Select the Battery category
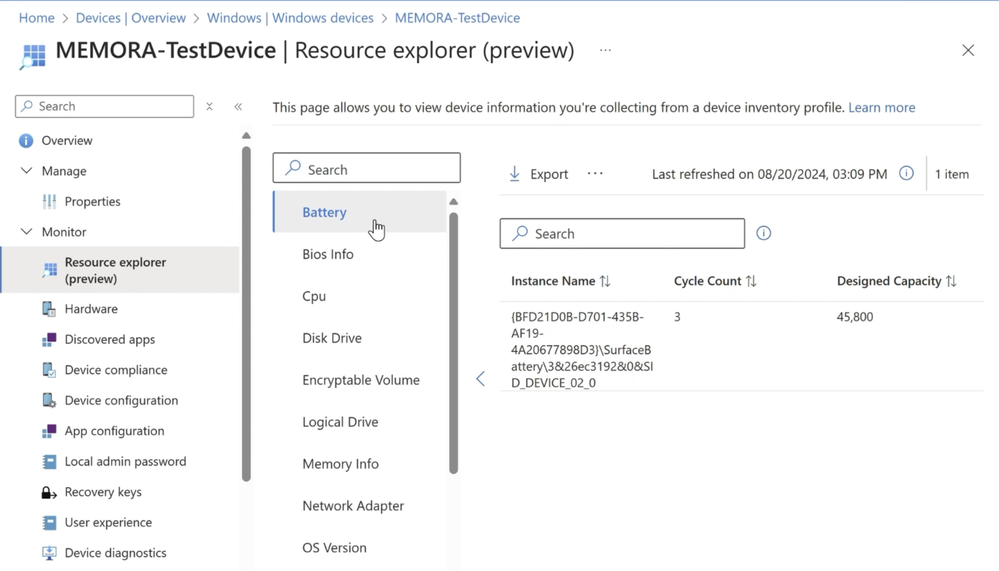The height and width of the screenshot is (571, 999). [360, 212]
